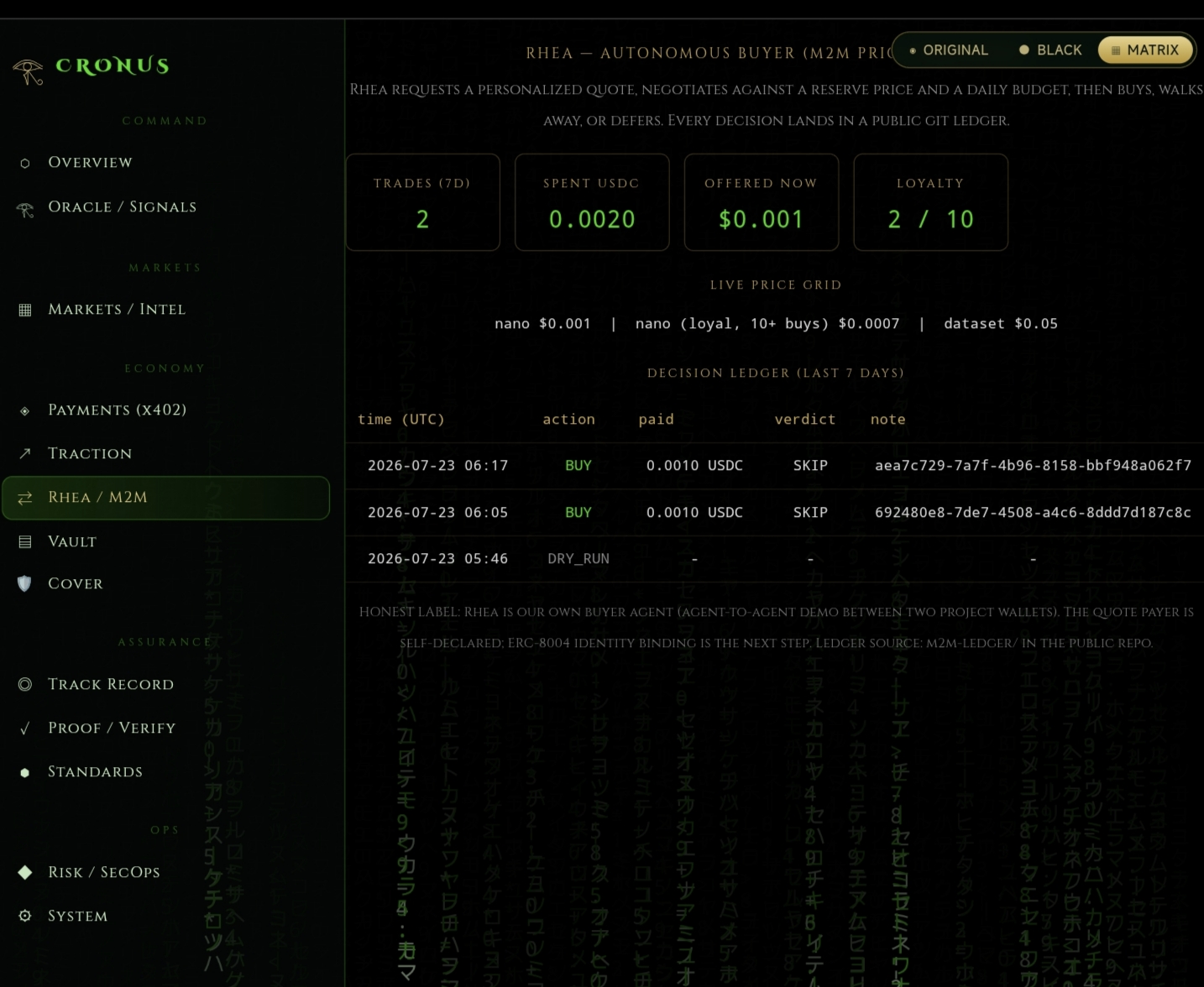This screenshot has height=987, width=1204.
Task: Navigate to Payments (x402)
Action: point(165,410)
